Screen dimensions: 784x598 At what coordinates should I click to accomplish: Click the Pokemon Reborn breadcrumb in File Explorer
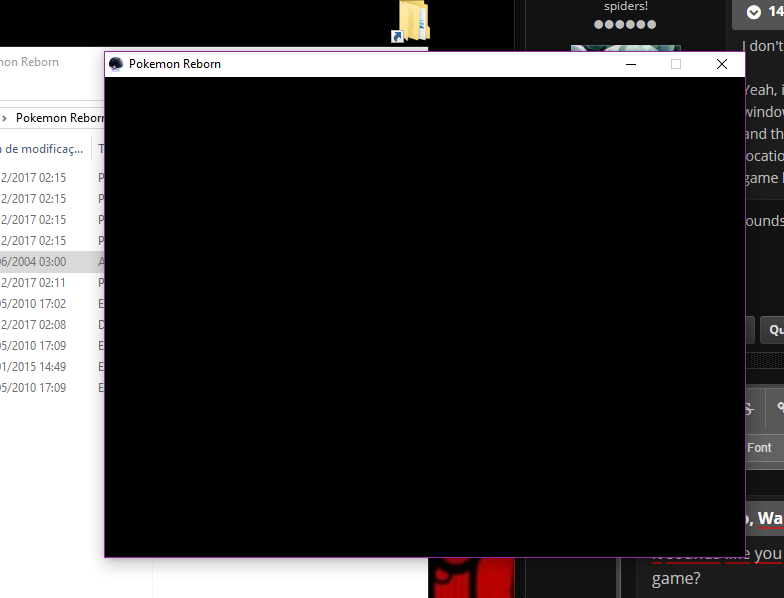60,118
